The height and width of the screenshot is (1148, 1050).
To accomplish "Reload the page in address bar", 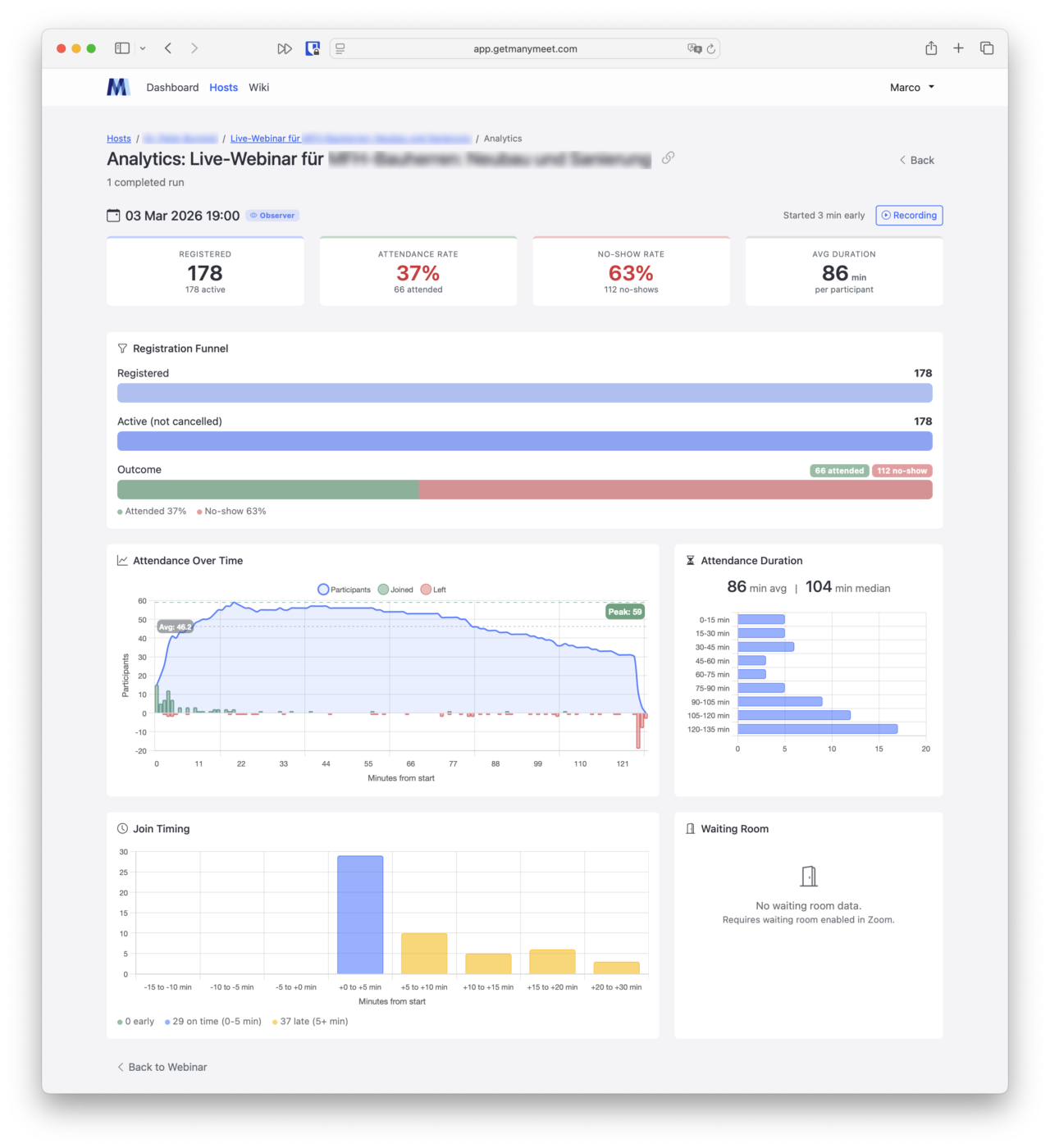I will pyautogui.click(x=711, y=49).
